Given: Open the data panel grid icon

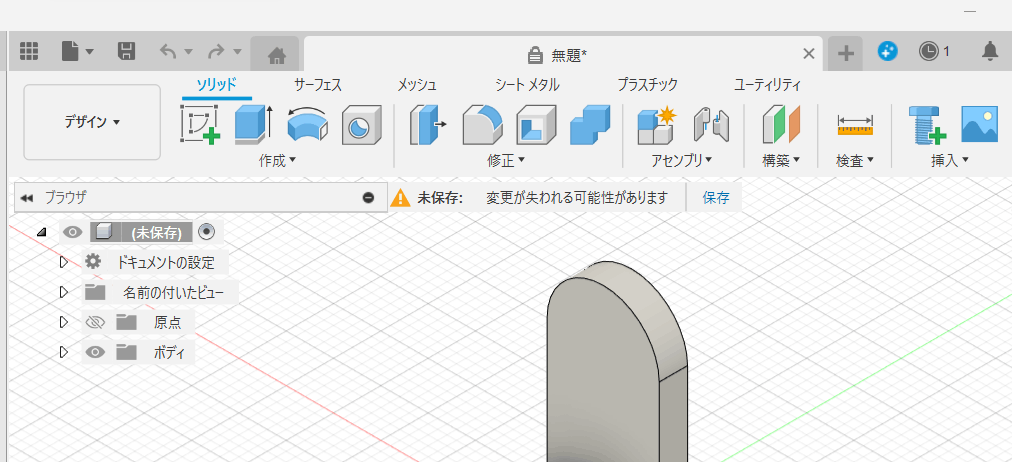Looking at the screenshot, I should [28, 51].
